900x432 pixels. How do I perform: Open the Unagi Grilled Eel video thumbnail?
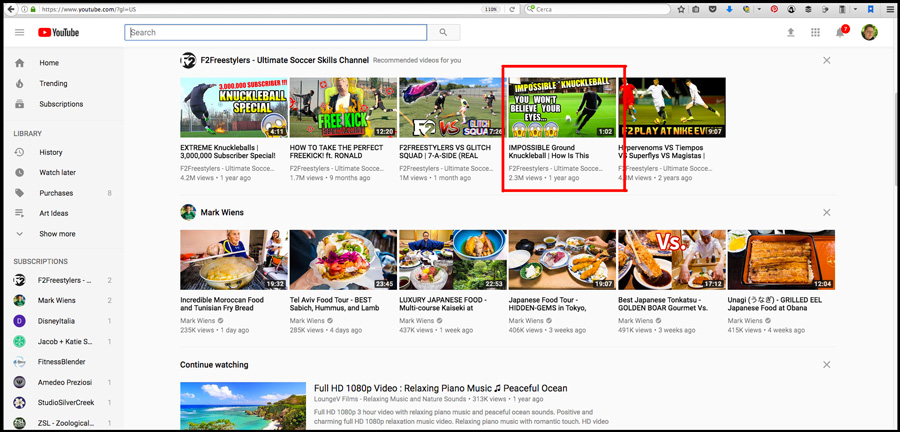tap(781, 260)
